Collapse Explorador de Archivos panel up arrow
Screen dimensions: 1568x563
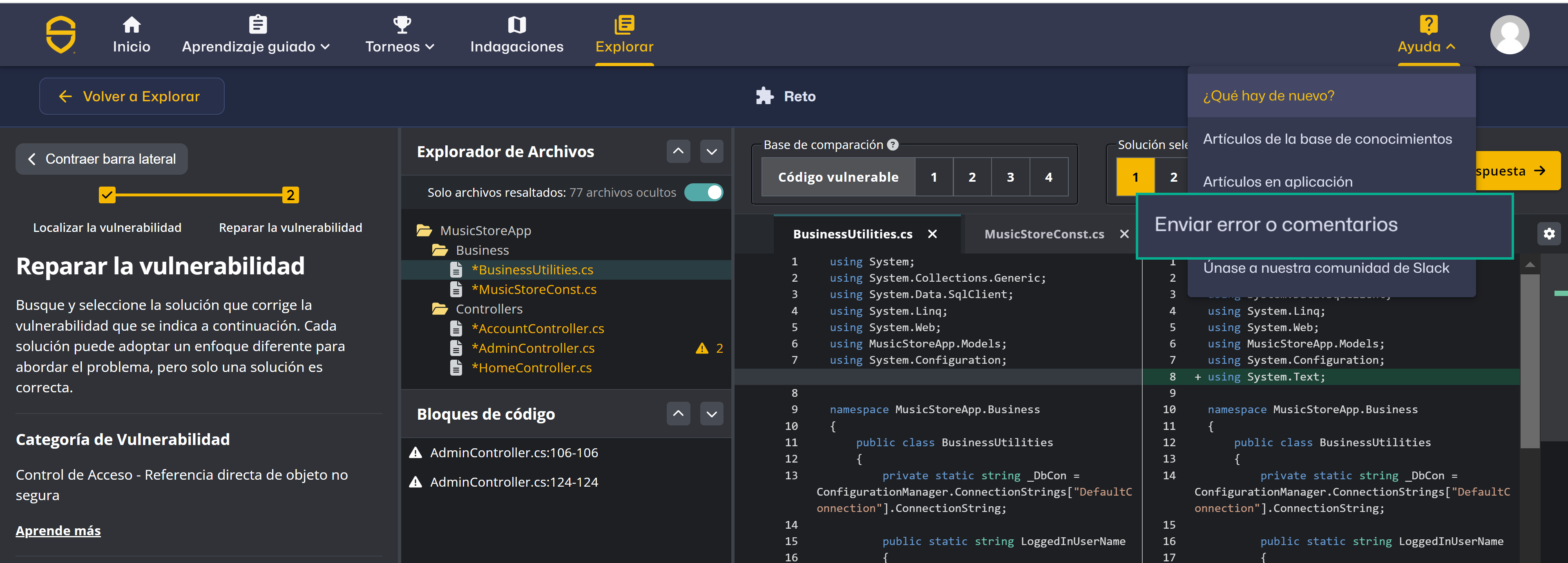click(678, 151)
